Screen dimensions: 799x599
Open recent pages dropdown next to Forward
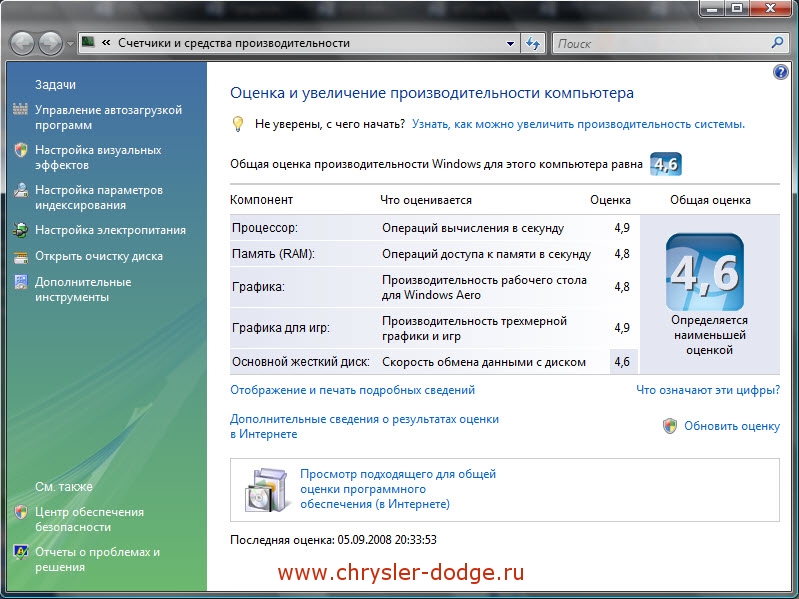click(x=70, y=44)
